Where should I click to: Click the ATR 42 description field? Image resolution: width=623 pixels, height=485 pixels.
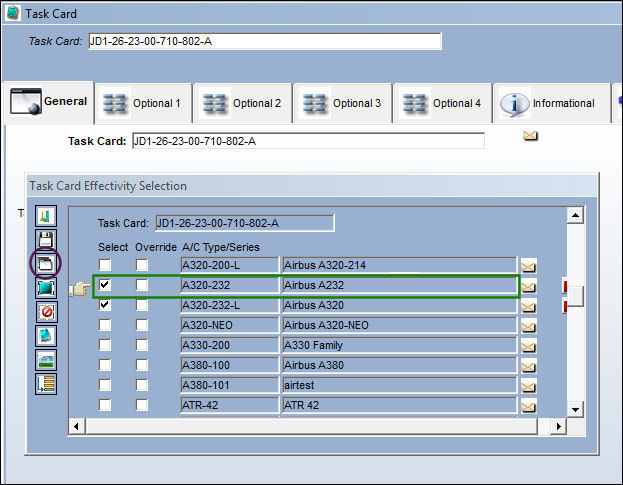pyautogui.click(x=399, y=405)
